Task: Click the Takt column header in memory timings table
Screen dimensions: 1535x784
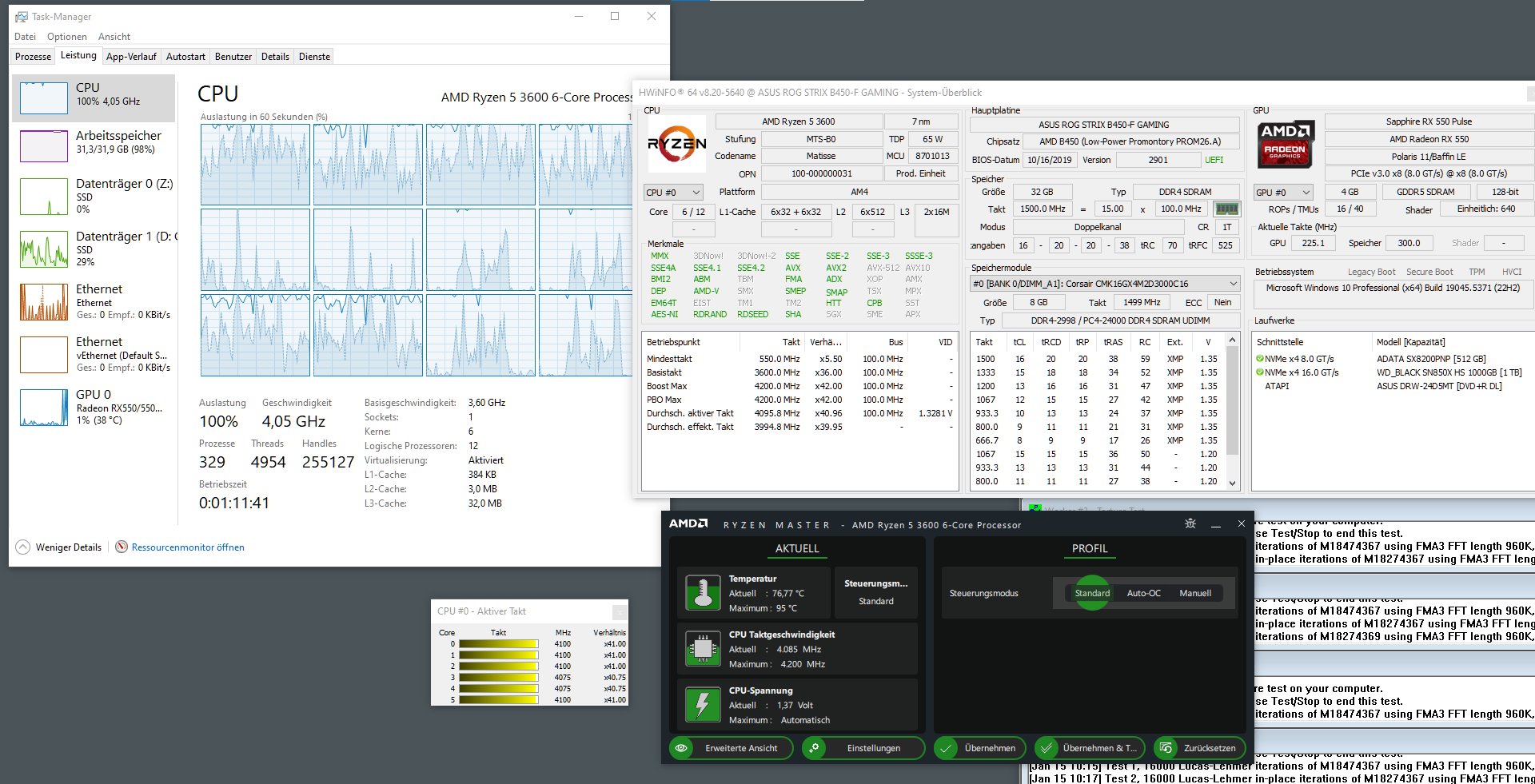Action: (x=984, y=342)
